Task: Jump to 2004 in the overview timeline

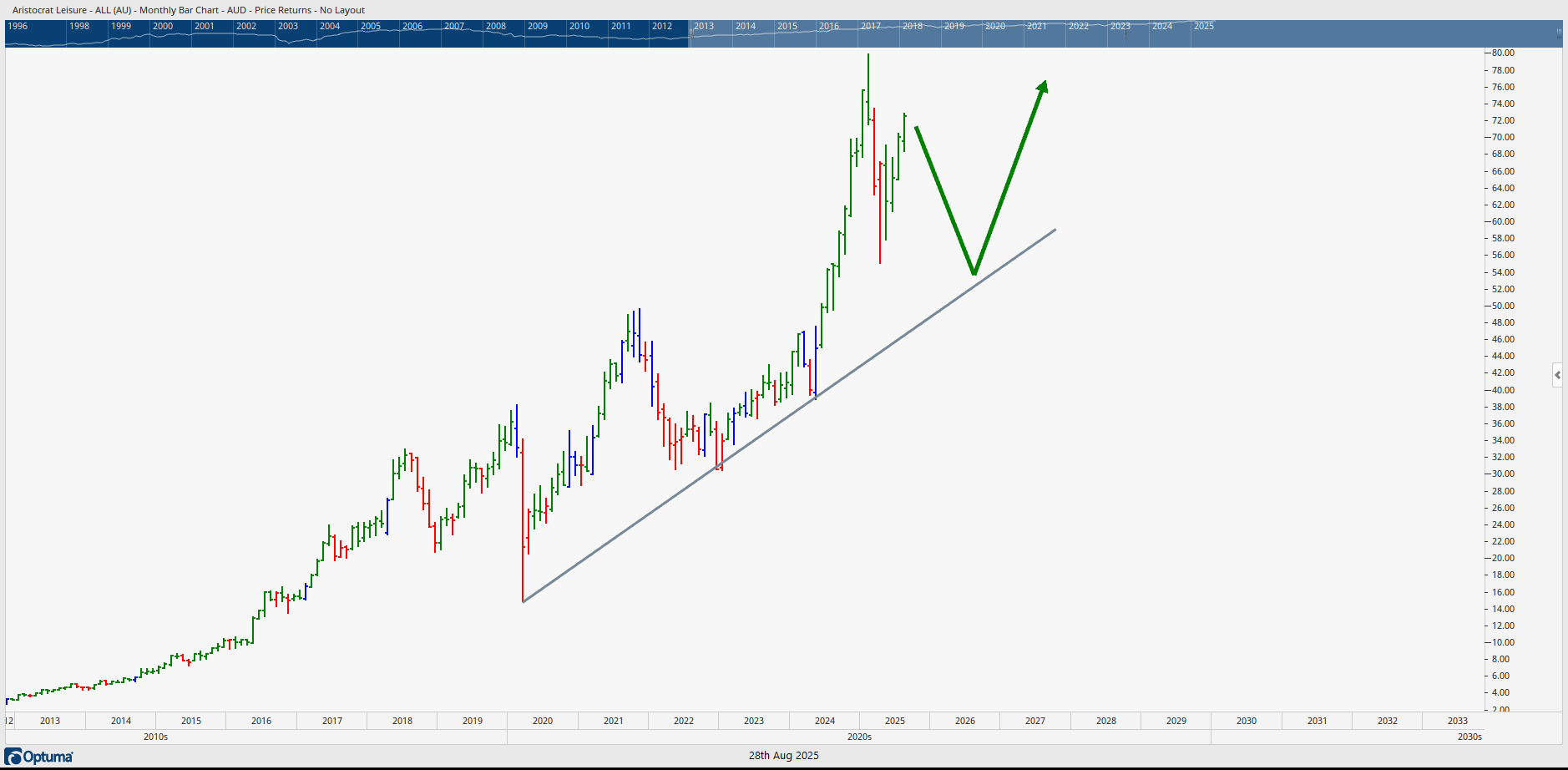Action: pyautogui.click(x=330, y=26)
